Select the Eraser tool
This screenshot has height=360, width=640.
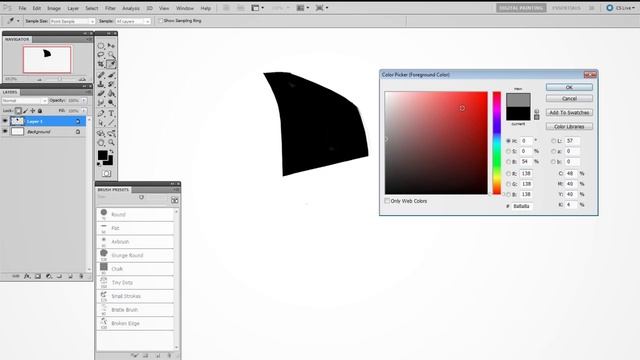101,93
